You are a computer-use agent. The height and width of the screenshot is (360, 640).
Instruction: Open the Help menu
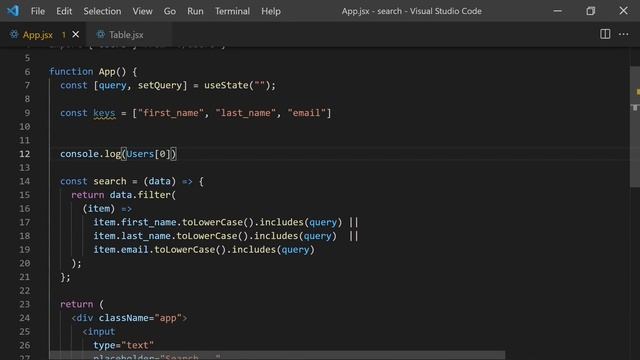(271, 11)
